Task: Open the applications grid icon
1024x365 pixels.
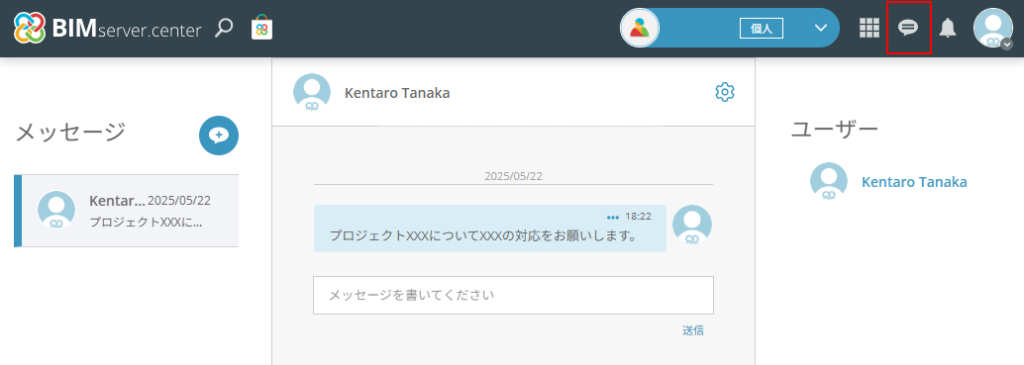Action: [x=869, y=28]
